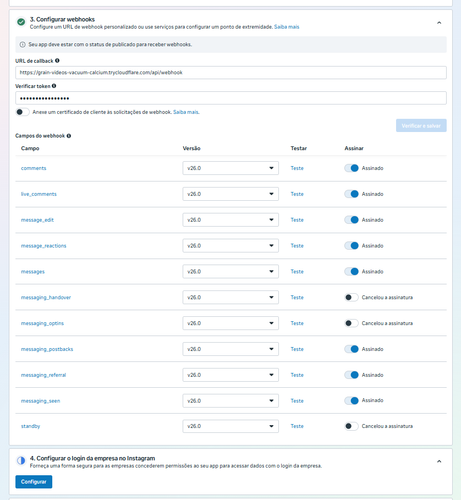
Task: Toggle the client certificate attachment switch
Action: pyautogui.click(x=22, y=112)
